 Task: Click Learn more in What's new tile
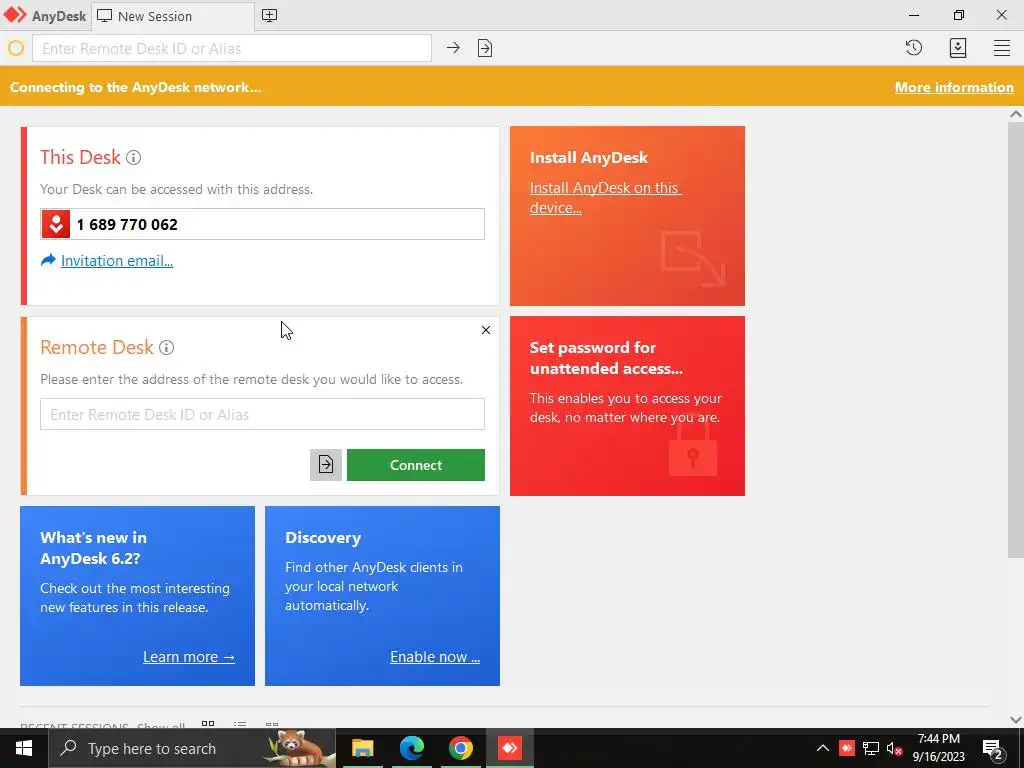[x=189, y=656]
